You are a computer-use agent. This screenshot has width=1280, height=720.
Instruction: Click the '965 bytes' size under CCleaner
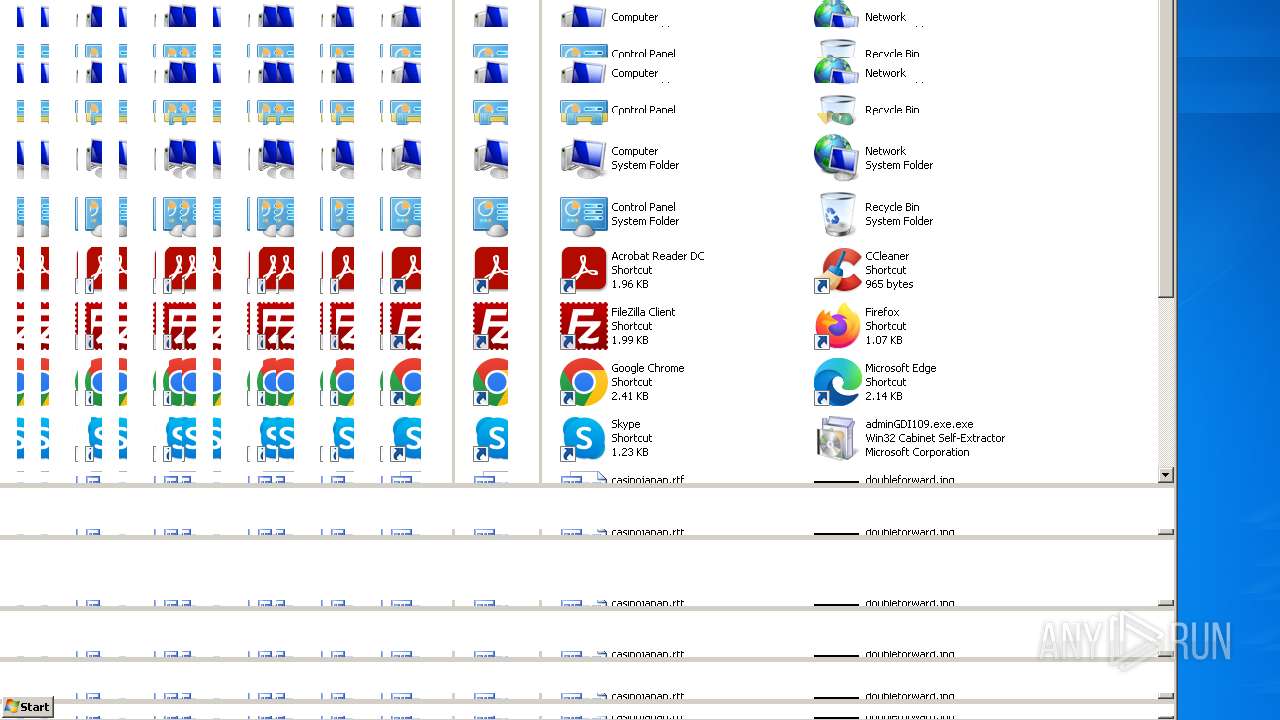tap(889, 284)
